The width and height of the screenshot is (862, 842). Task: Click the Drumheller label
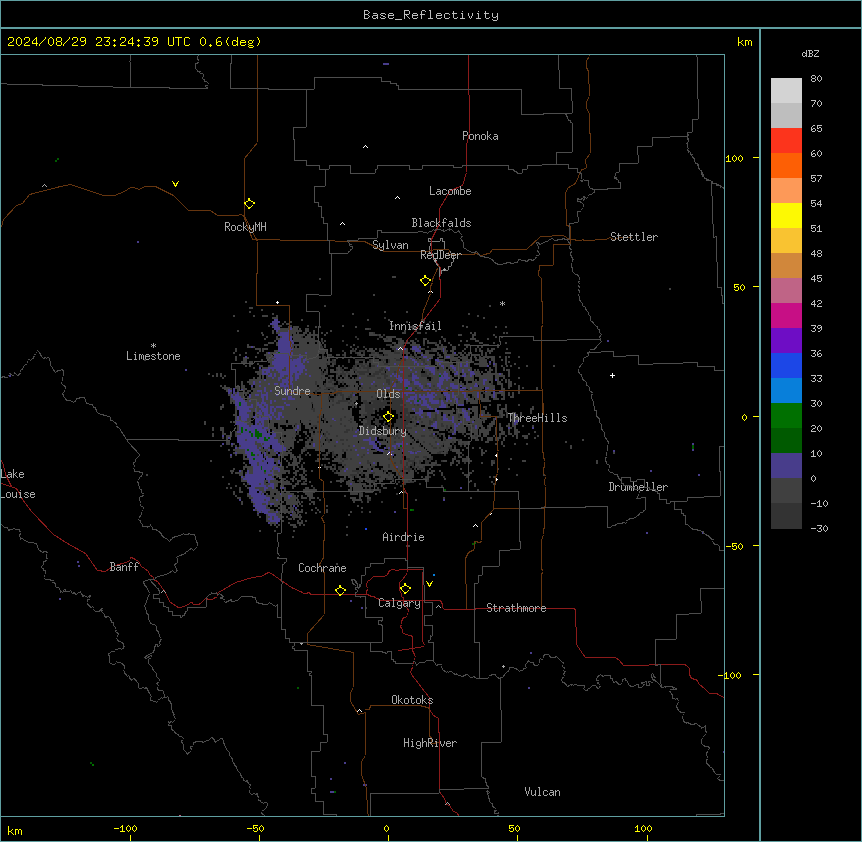638,487
